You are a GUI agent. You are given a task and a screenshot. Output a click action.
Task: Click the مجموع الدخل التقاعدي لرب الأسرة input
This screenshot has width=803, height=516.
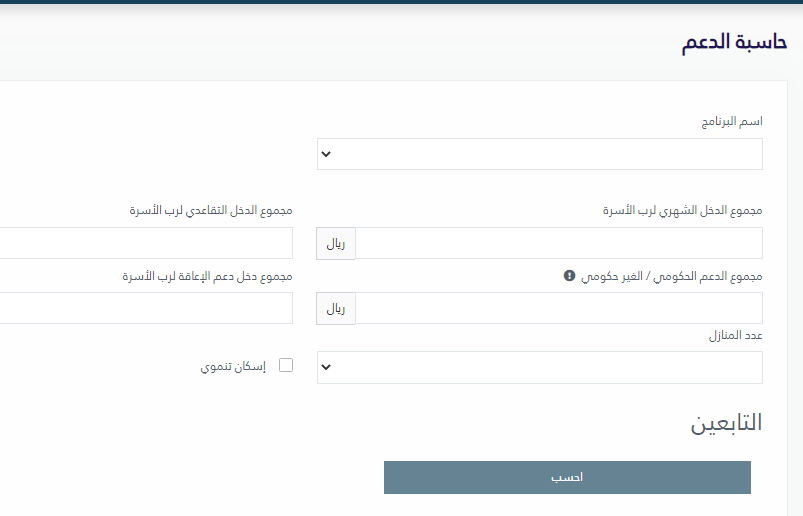point(146,243)
